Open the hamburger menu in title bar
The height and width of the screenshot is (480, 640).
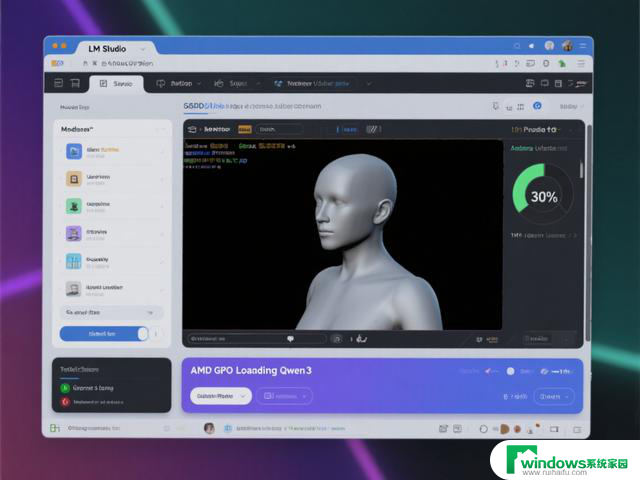pos(583,46)
